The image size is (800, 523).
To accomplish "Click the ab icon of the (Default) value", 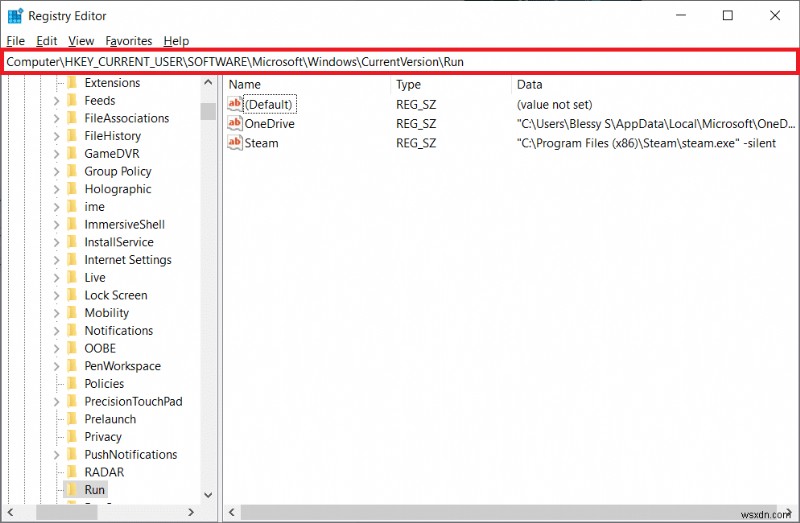I will click(235, 104).
